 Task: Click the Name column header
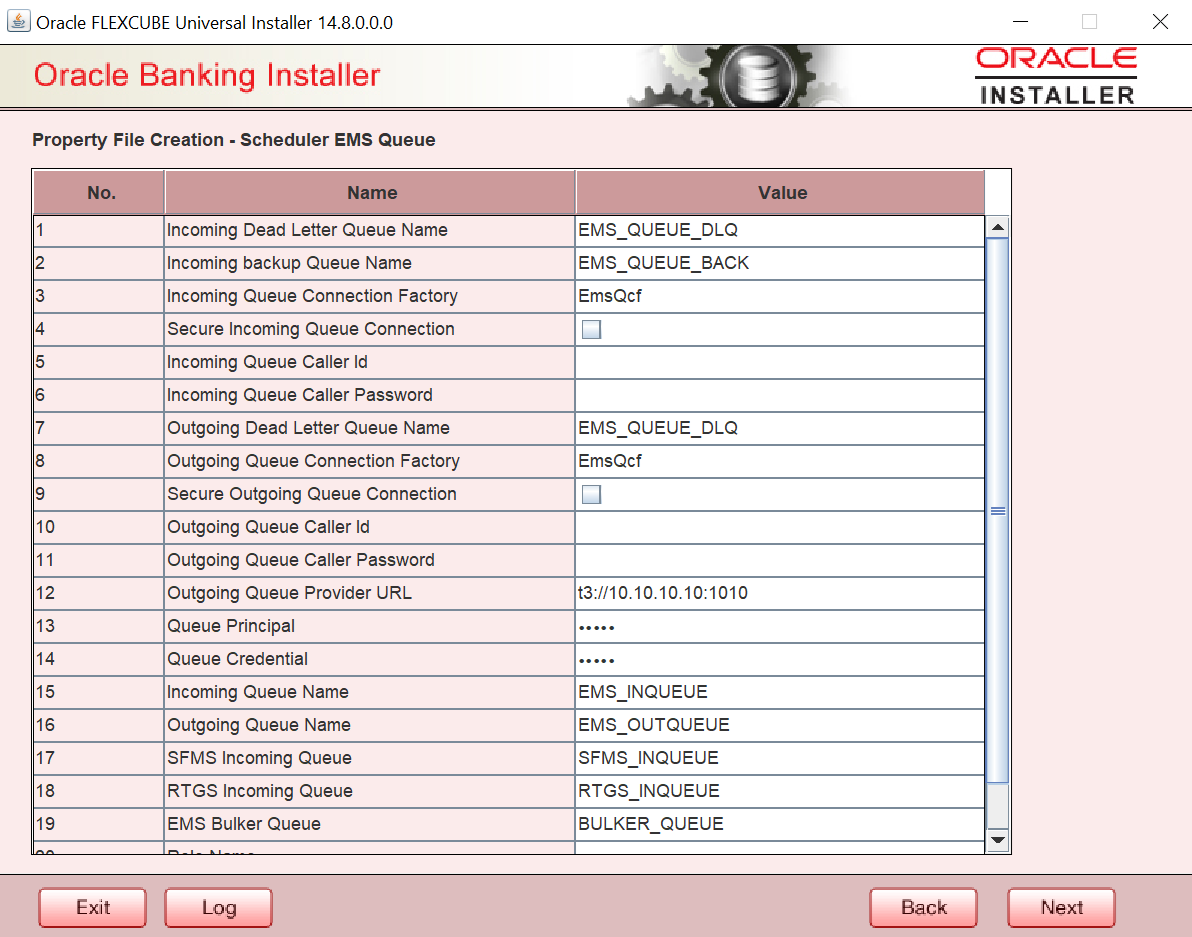(x=370, y=193)
